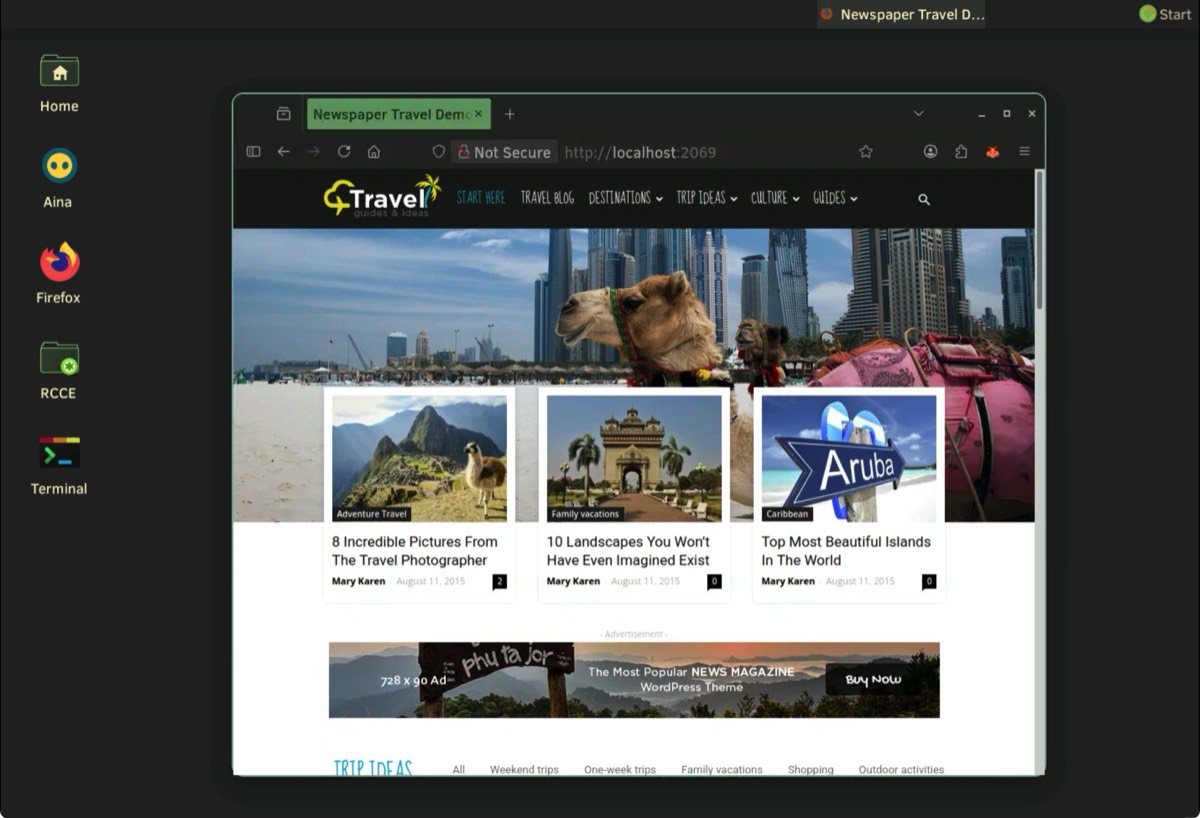Click the website search magnifier icon

924,199
